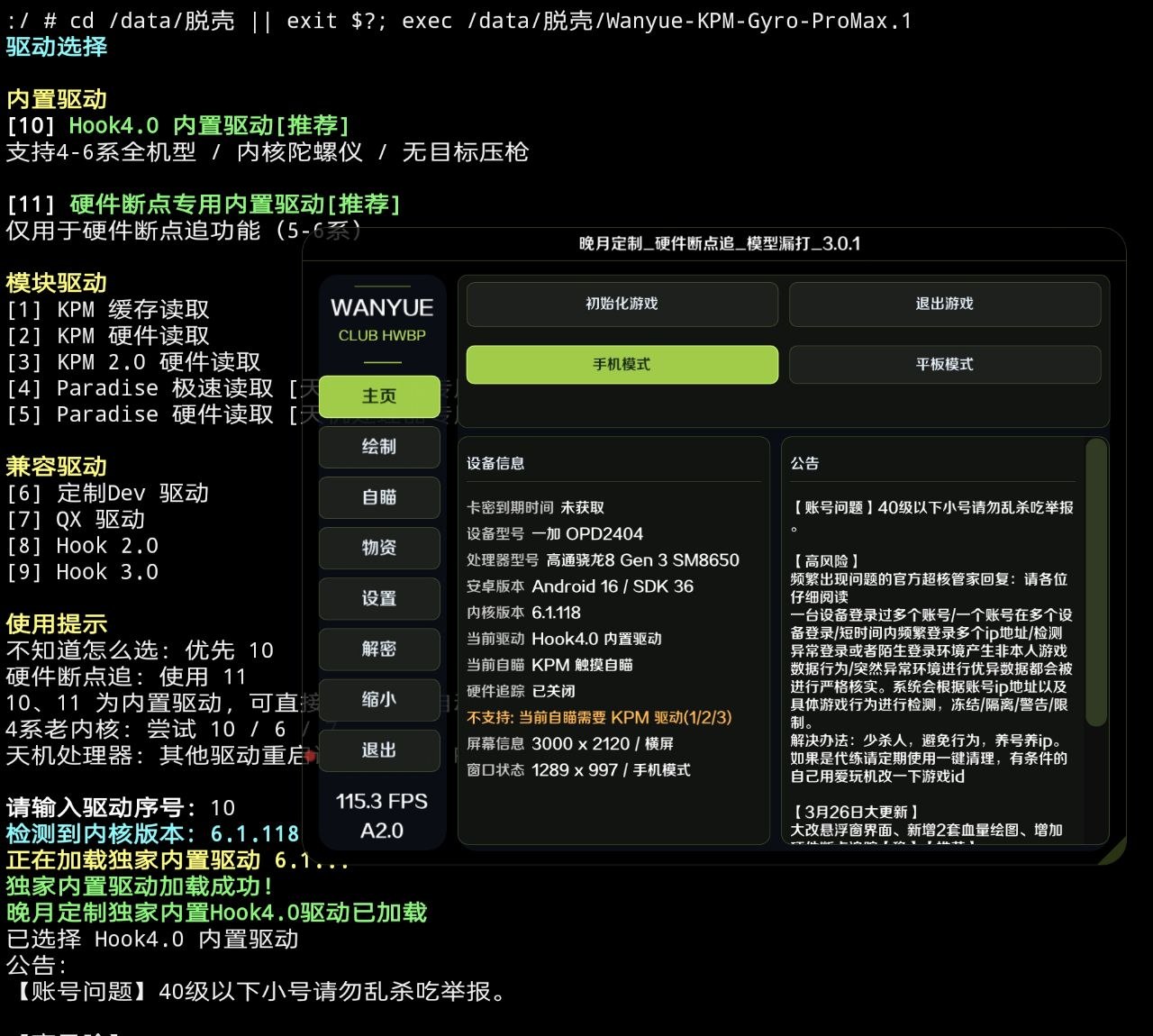Enable 手机模式 phone mode
The height and width of the screenshot is (1036, 1153).
pyautogui.click(x=622, y=365)
